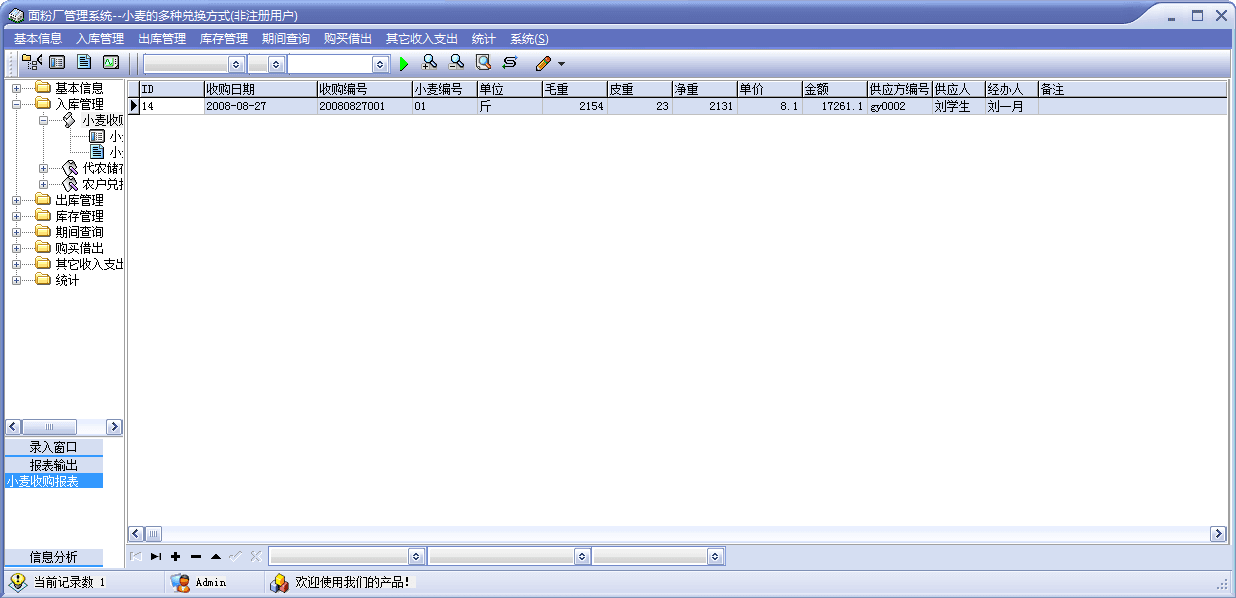1236x598 pixels.
Task: Click the add-search-condition binoculars icon
Action: point(430,63)
